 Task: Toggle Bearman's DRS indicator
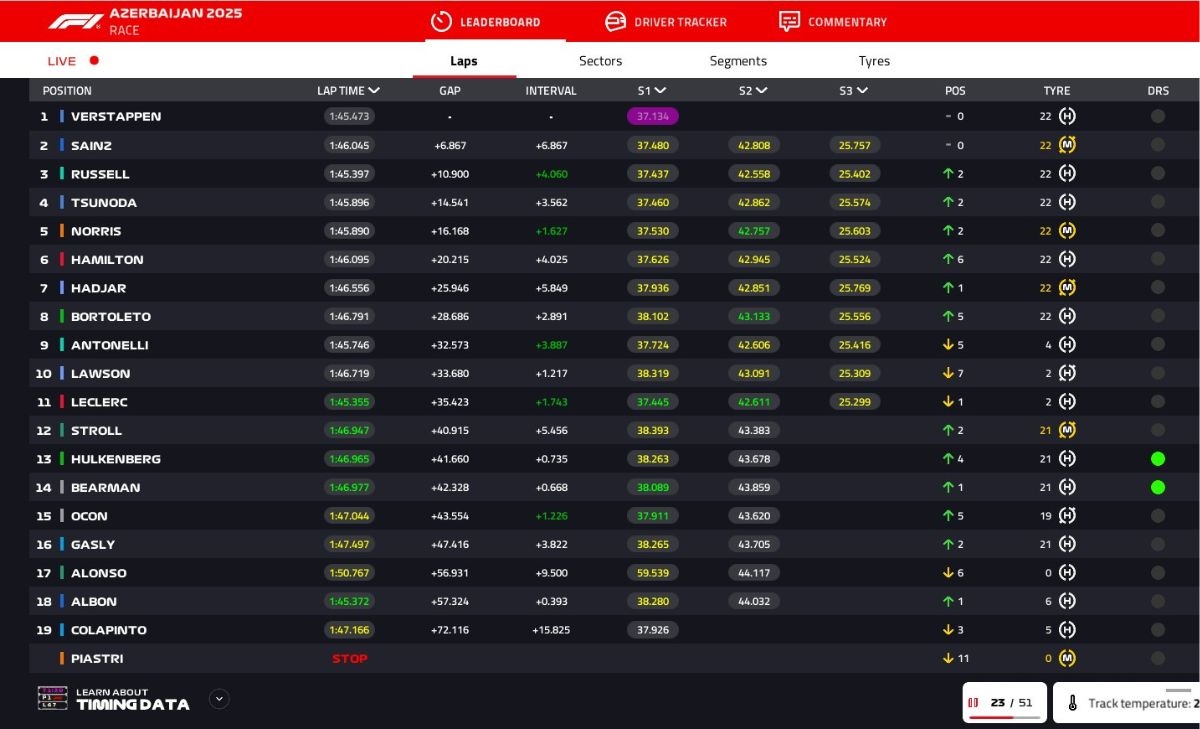tap(1158, 487)
